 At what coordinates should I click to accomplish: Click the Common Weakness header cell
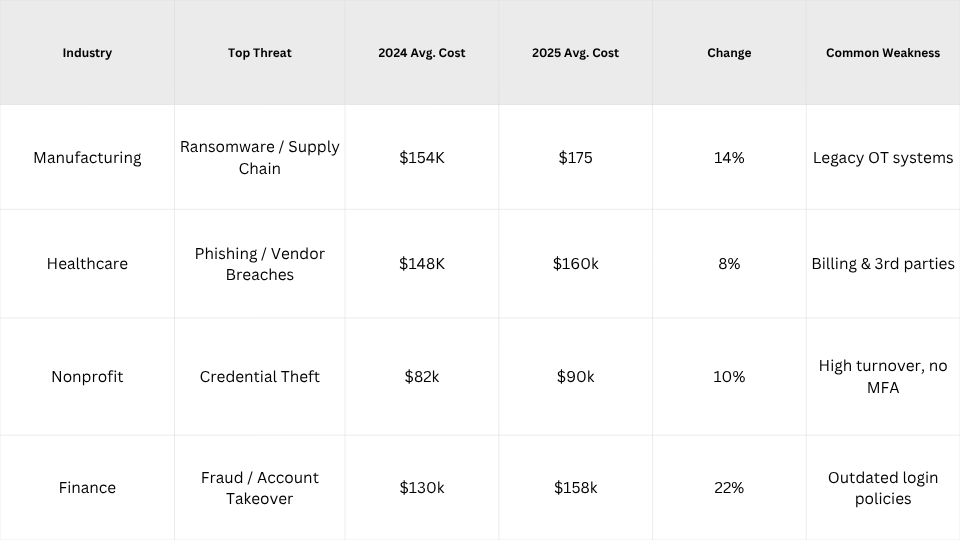coord(883,53)
